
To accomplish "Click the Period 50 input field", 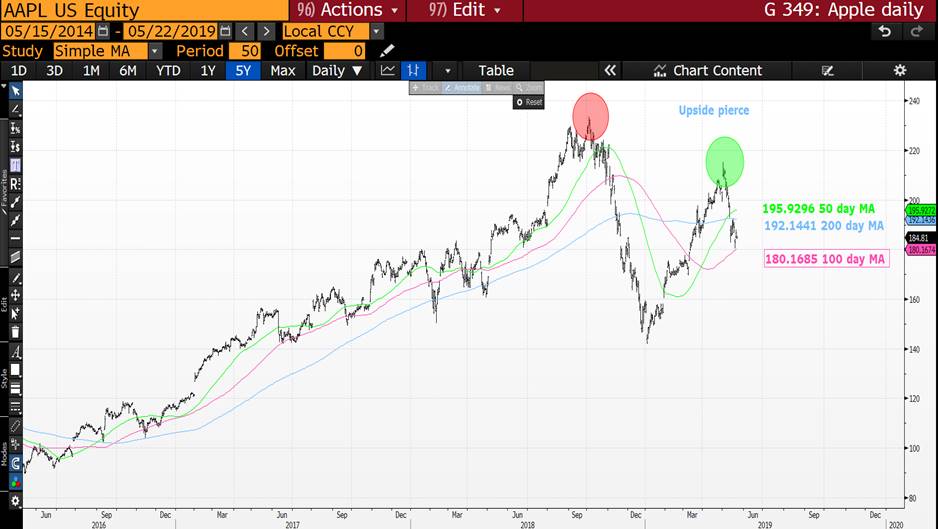I will pos(244,51).
